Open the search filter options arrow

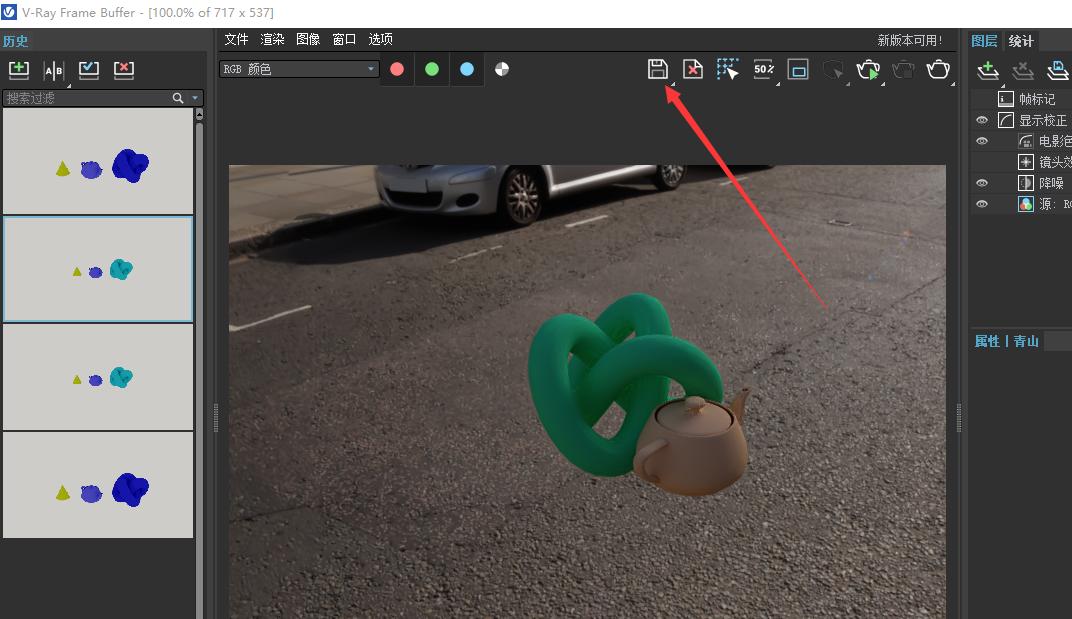coord(194,98)
